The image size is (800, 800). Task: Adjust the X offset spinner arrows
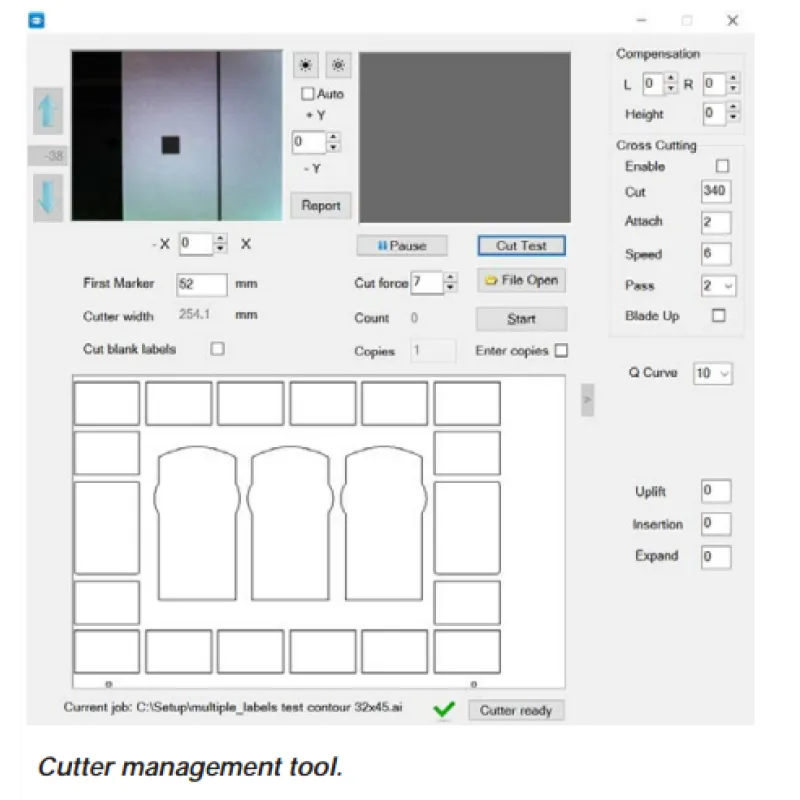(220, 243)
